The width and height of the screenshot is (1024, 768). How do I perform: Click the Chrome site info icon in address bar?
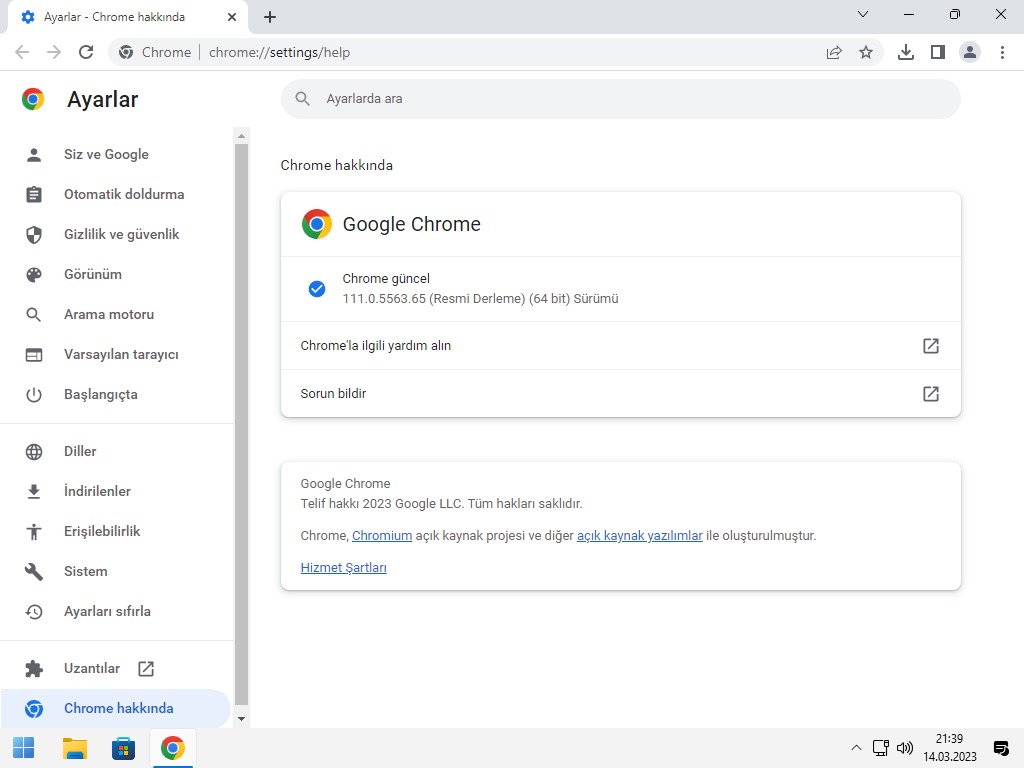tap(126, 52)
